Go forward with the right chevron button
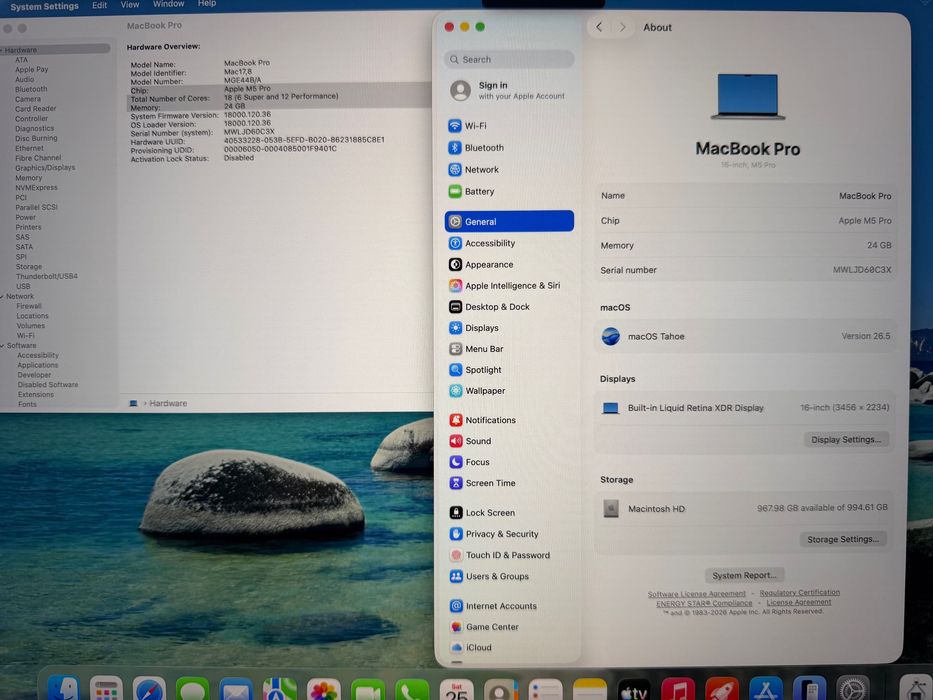The width and height of the screenshot is (933, 700). 622,27
